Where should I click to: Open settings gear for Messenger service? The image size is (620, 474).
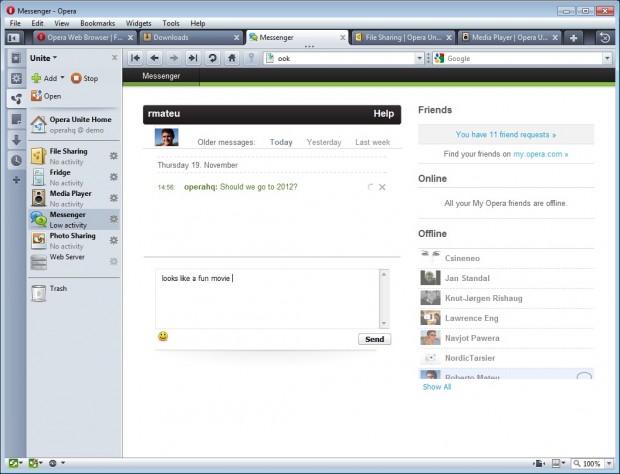[113, 219]
